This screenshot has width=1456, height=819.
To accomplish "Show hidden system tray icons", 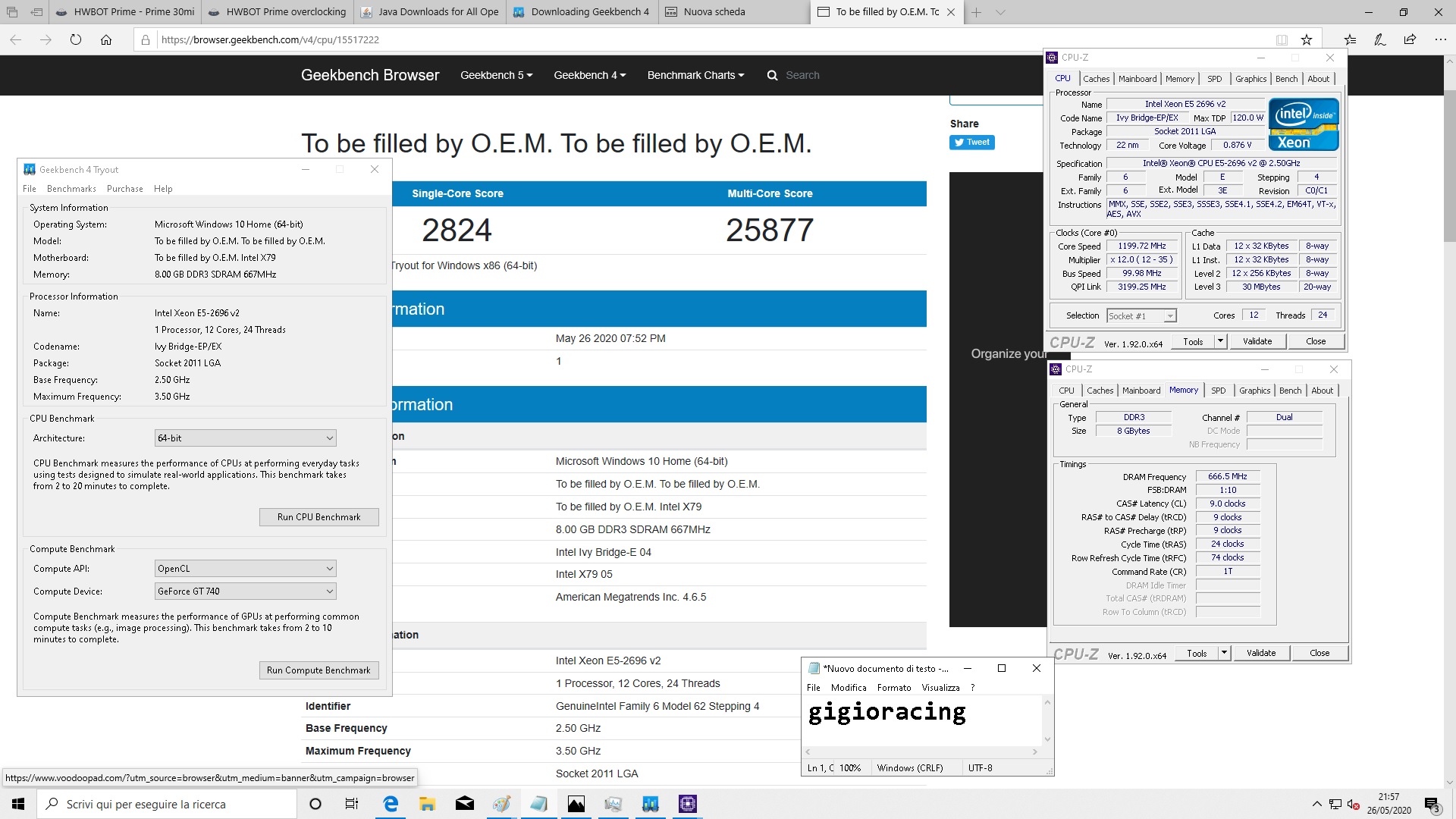I will pyautogui.click(x=1316, y=804).
